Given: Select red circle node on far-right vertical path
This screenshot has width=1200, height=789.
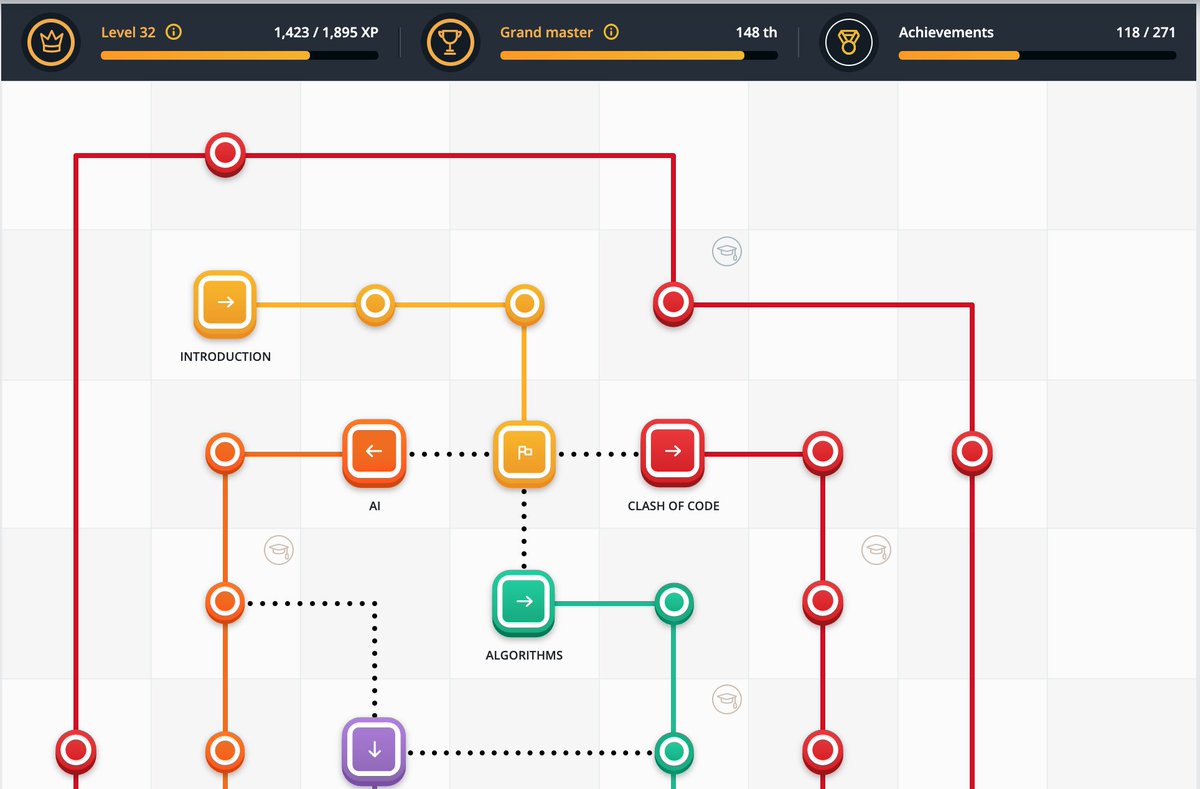Looking at the screenshot, I should click(x=971, y=454).
